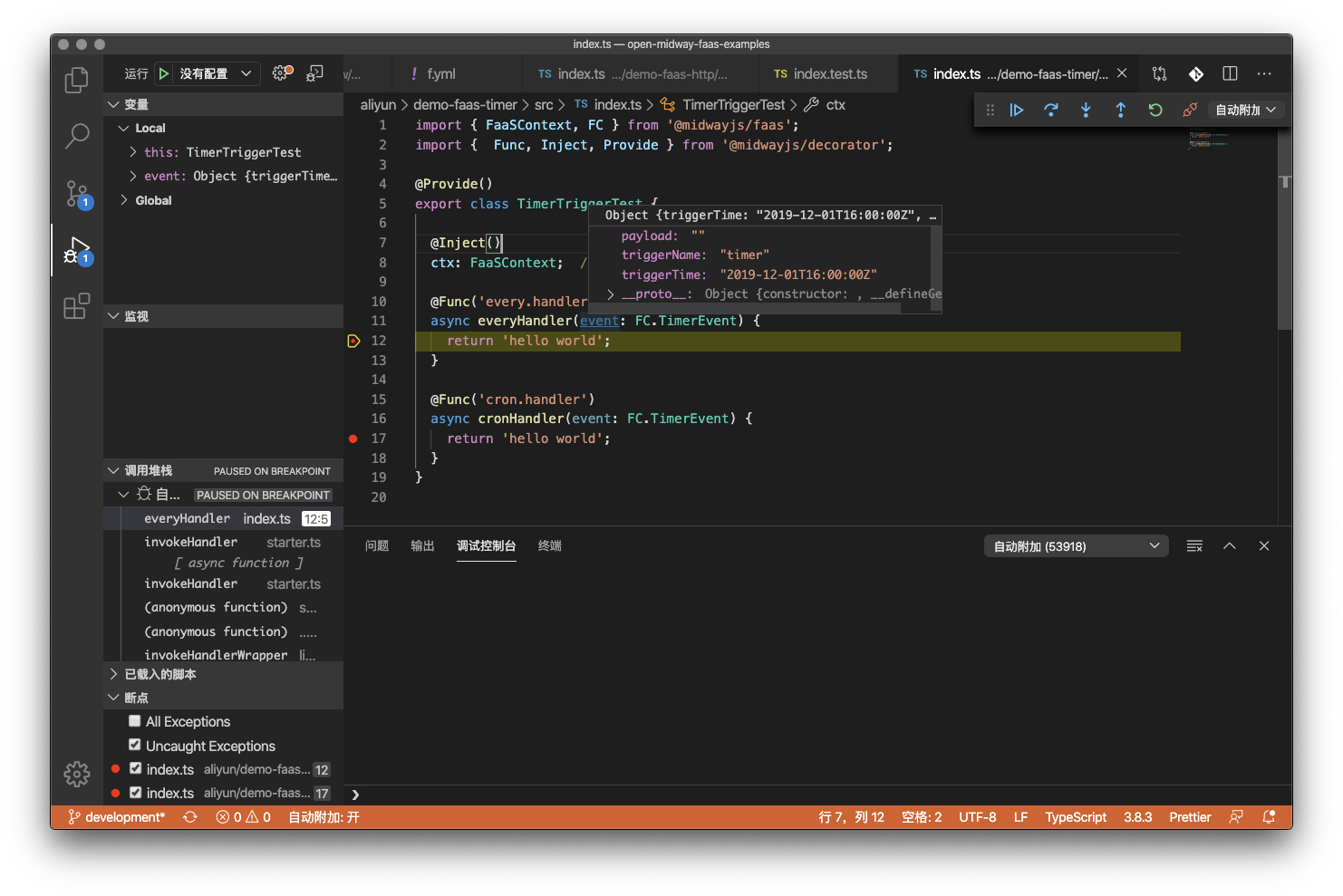Click the Step Over debug icon
Screen dimensions: 1343x896
pyautogui.click(x=1051, y=110)
